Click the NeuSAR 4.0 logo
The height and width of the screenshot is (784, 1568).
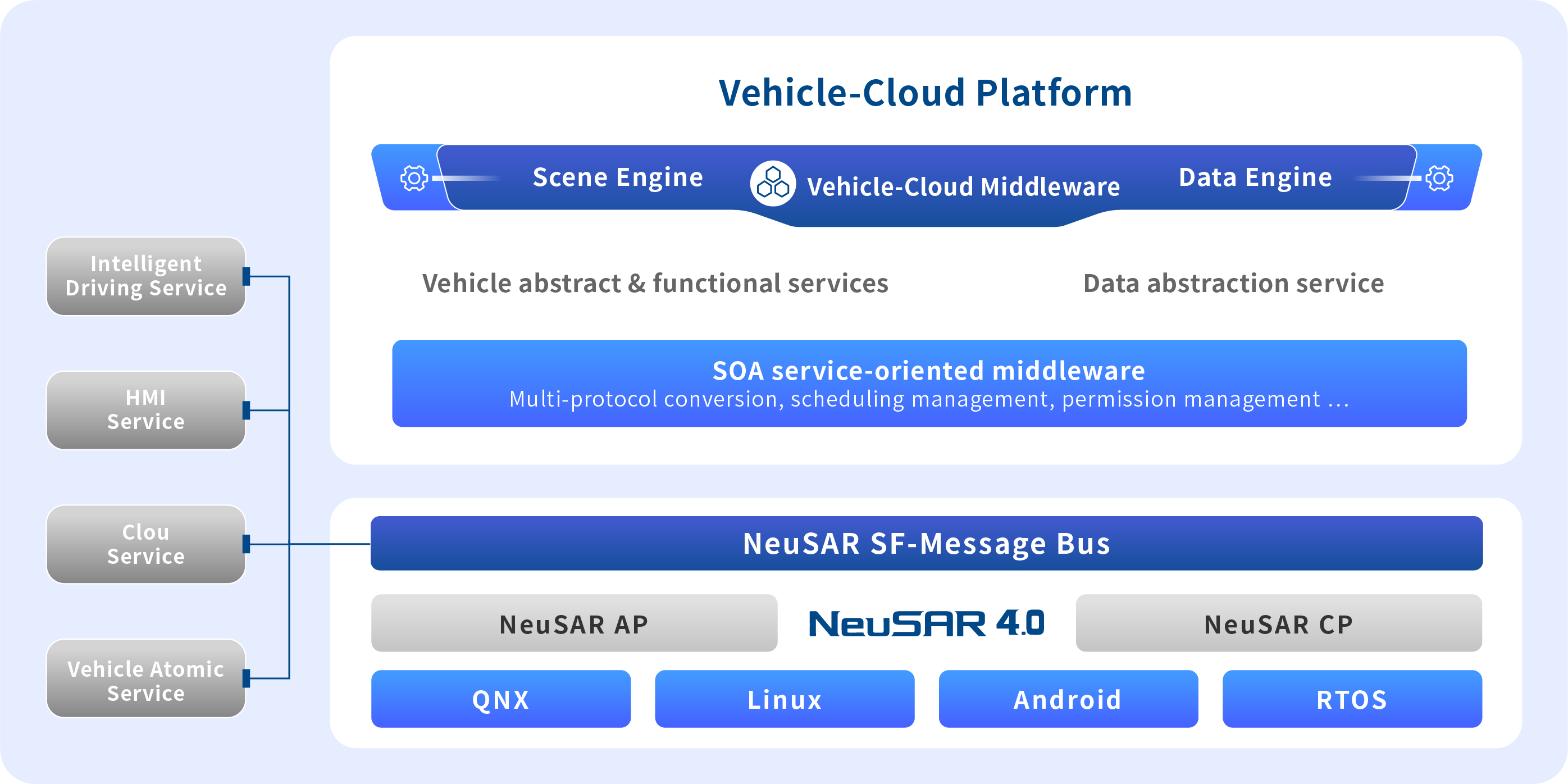[926, 623]
